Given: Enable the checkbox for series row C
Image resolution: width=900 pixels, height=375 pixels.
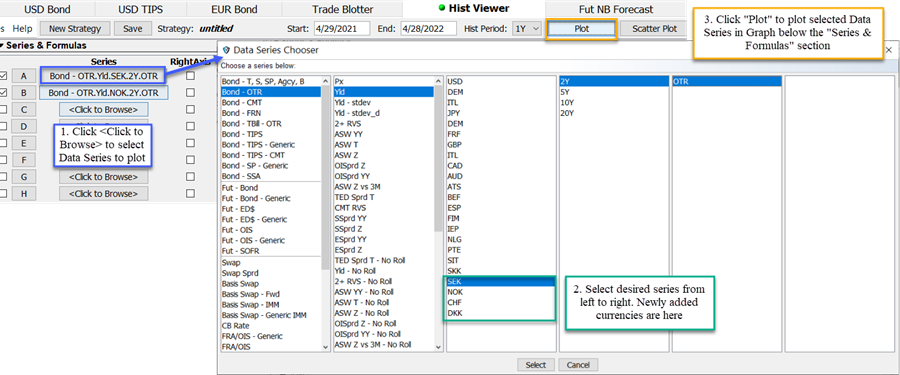Looking at the screenshot, I should tap(4, 109).
